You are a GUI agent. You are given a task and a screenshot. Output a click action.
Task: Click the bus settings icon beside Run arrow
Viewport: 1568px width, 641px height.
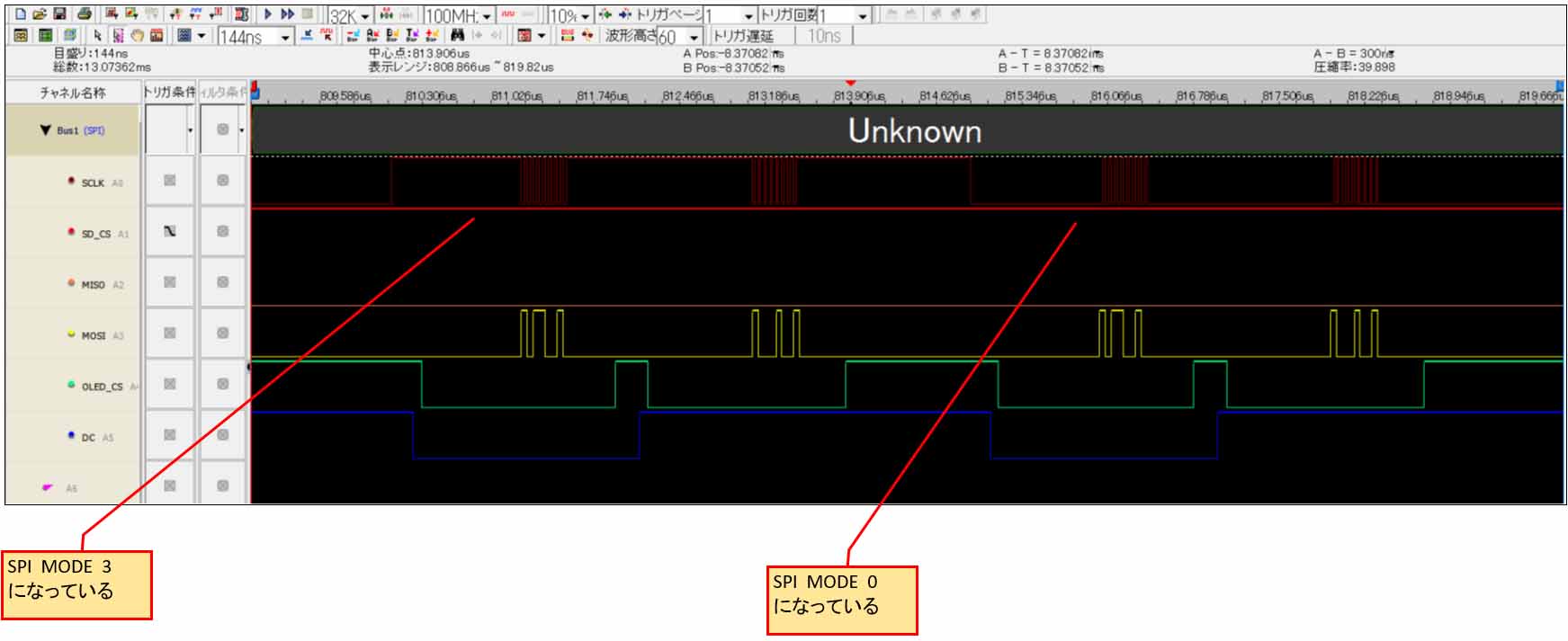point(241,14)
